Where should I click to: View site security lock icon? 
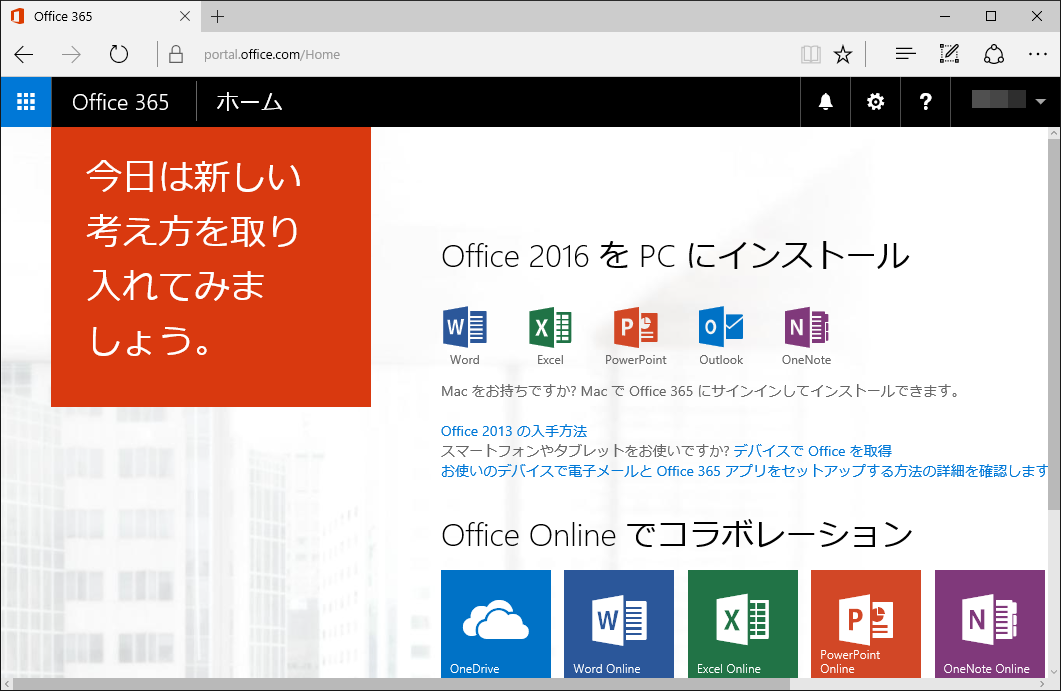click(176, 54)
